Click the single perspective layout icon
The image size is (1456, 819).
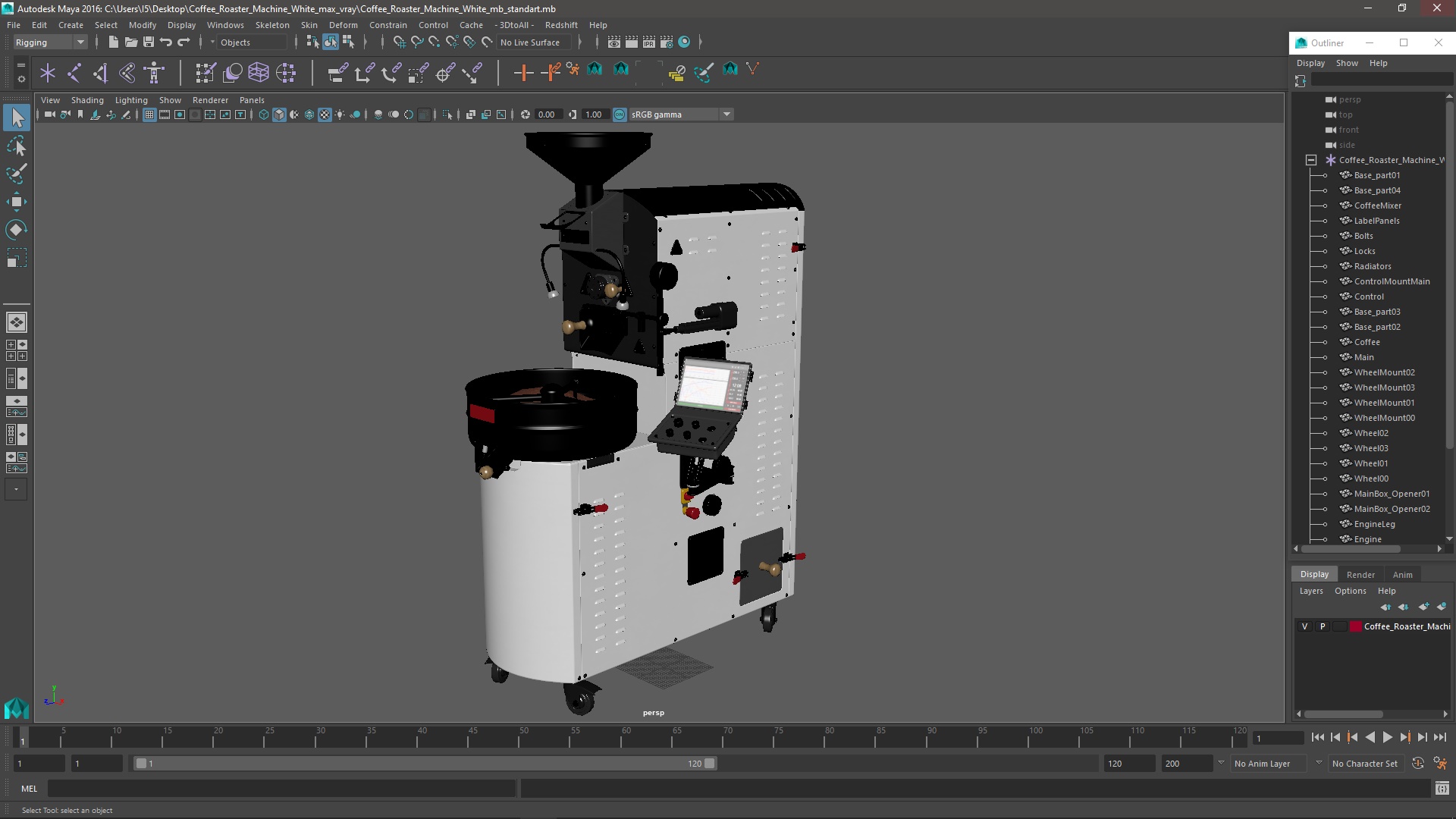click(x=16, y=322)
